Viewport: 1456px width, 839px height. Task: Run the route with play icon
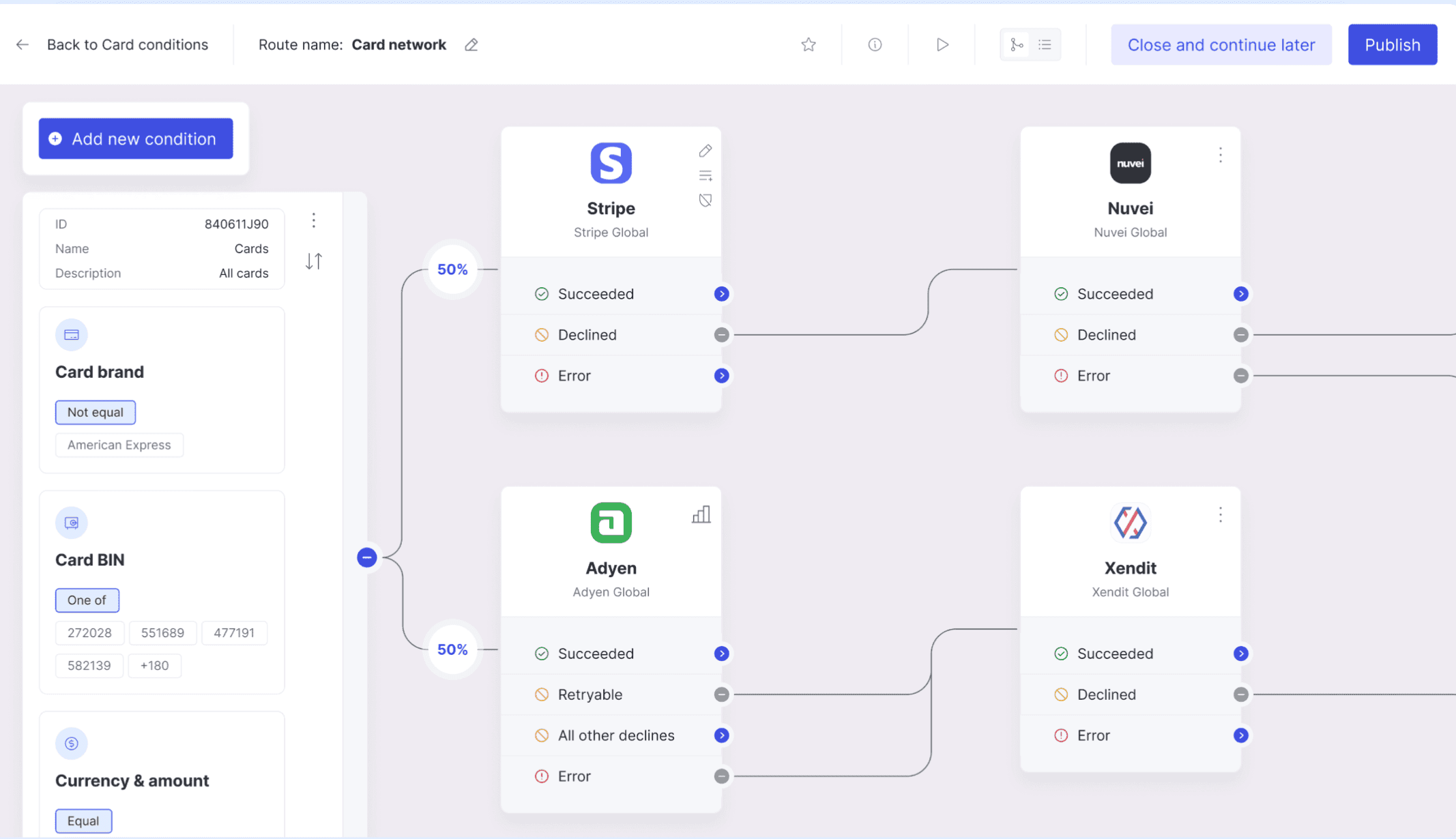click(x=942, y=45)
